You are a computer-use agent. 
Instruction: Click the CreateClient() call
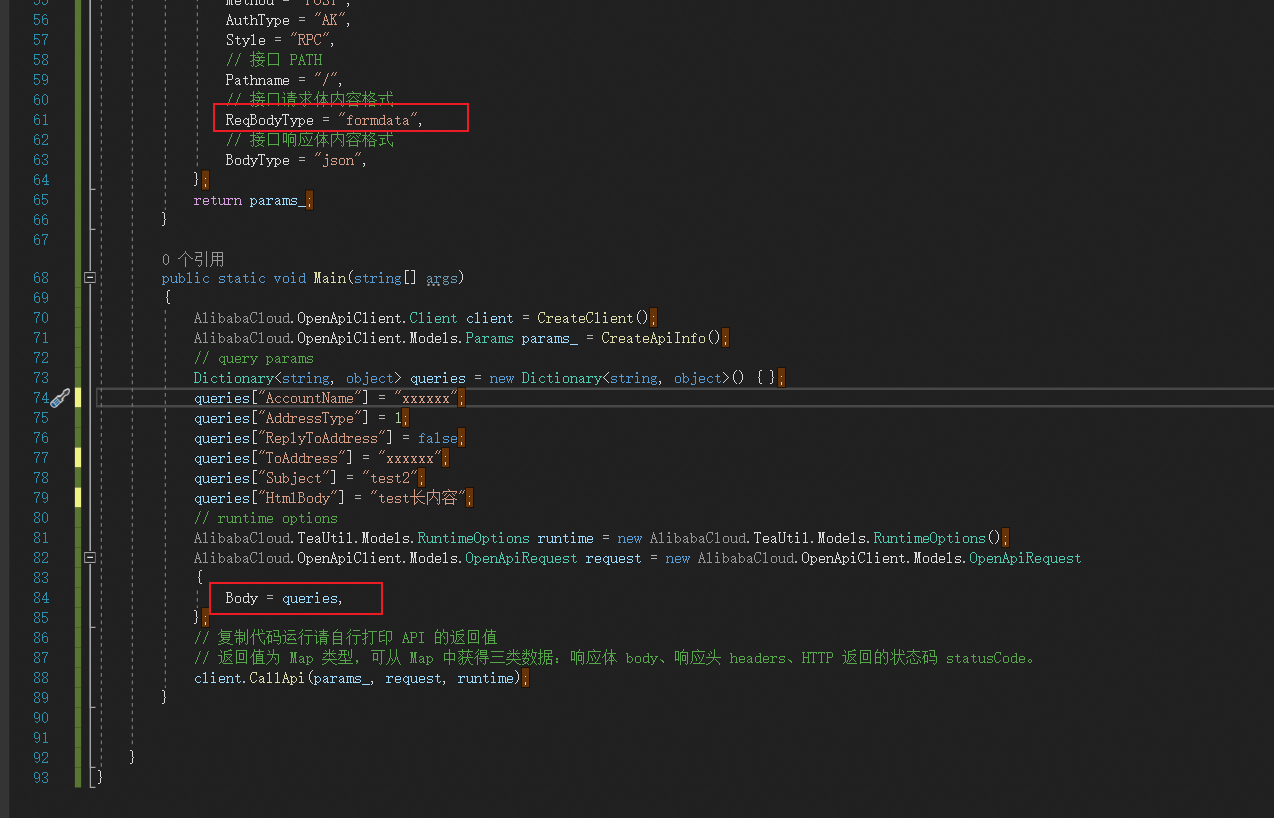click(x=593, y=318)
